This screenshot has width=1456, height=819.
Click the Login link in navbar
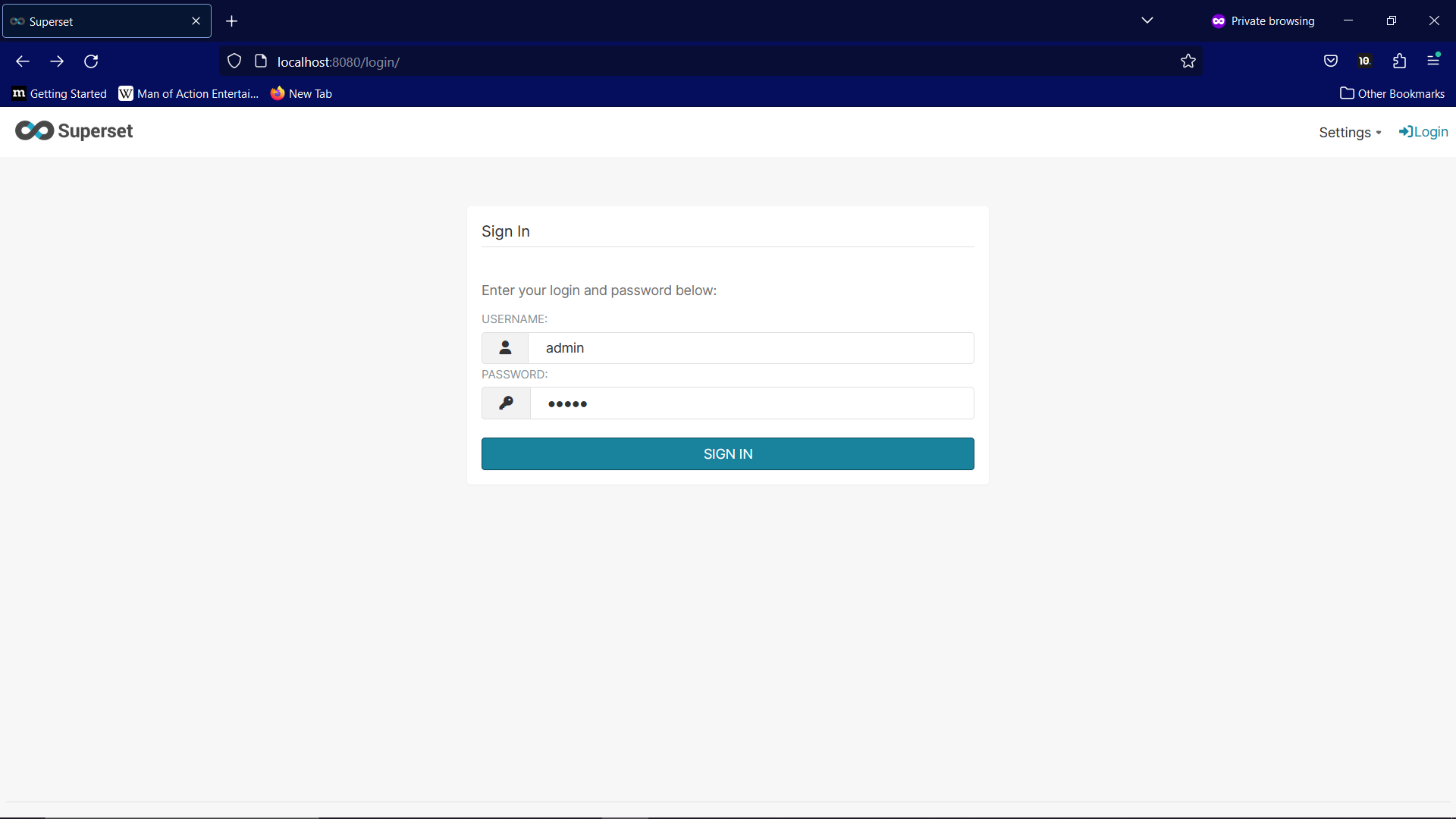coord(1423,132)
